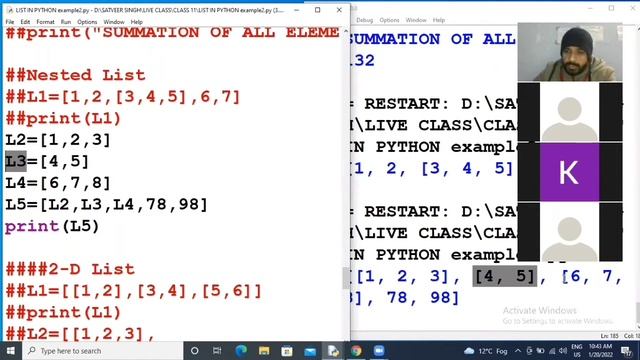This screenshot has height=360, width=640.
Task: Open the volume icon in system tray
Action: [563, 351]
